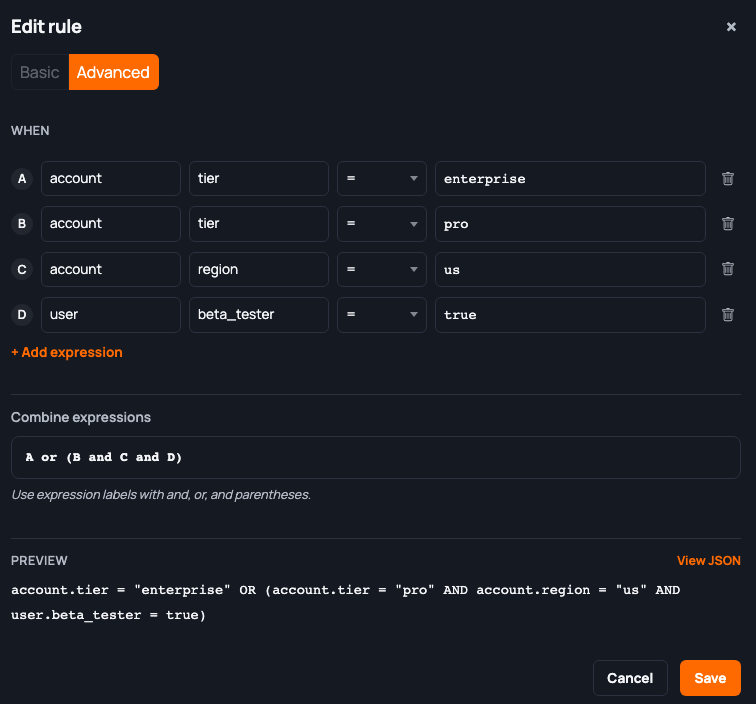Open operator dropdown for expression B
756x704 pixels.
click(381, 224)
